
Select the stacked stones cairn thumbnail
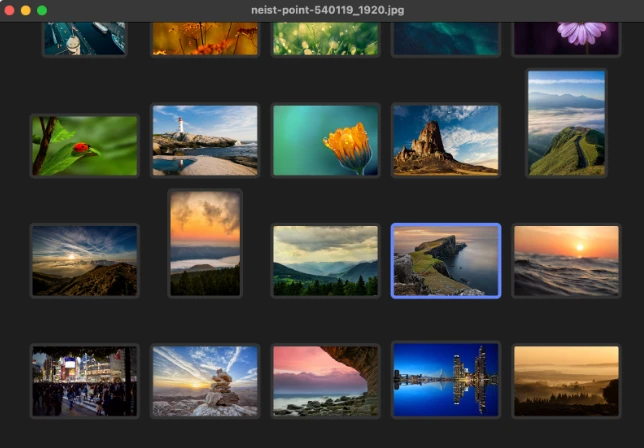205,381
